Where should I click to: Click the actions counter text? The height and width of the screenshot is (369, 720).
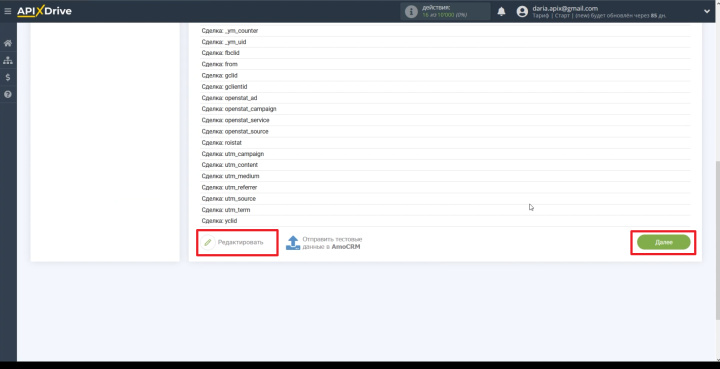444,15
